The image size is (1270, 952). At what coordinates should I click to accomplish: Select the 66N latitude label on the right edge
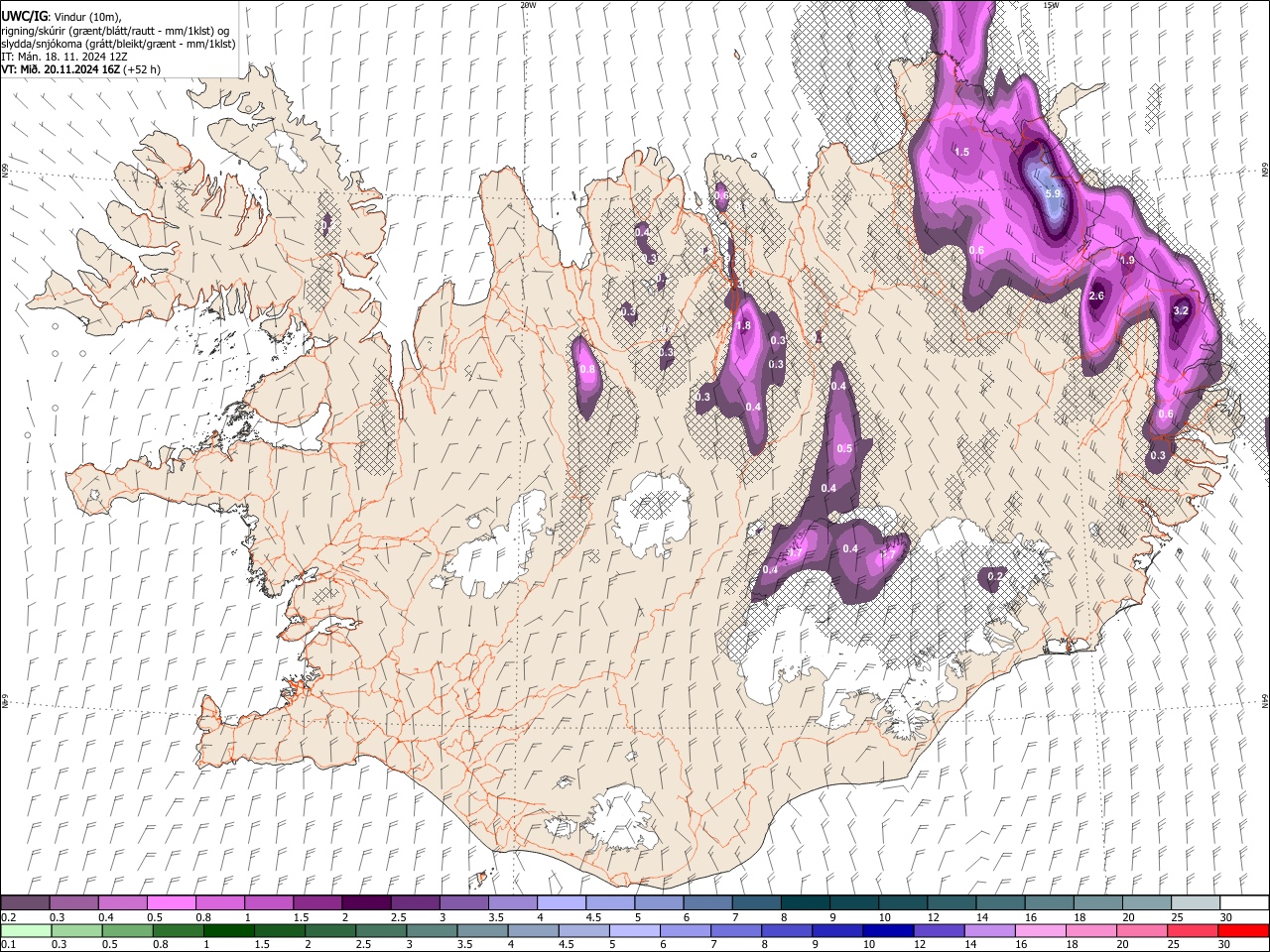point(1265,171)
